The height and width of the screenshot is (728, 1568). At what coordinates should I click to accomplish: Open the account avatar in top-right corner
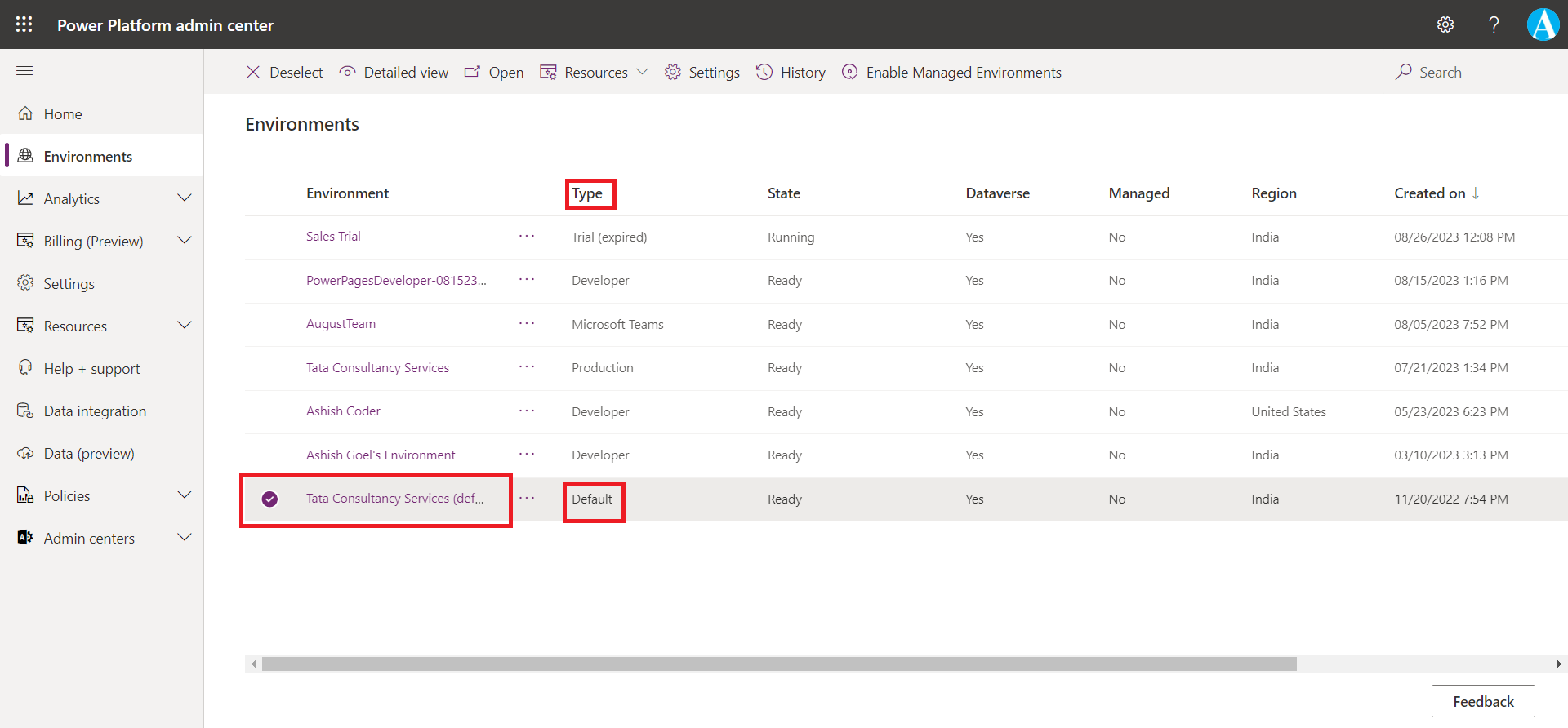tap(1543, 24)
